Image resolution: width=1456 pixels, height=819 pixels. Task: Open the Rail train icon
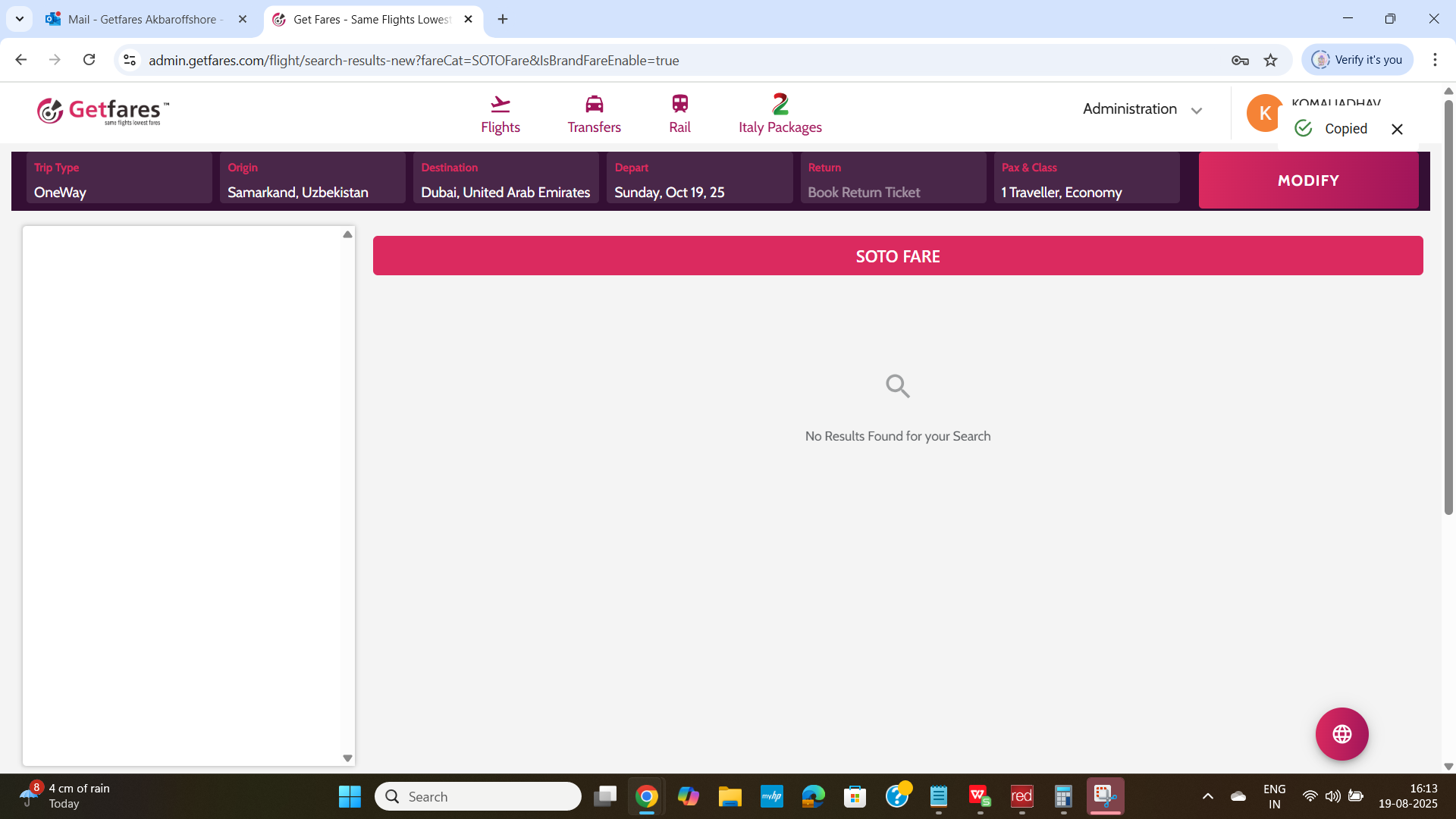pyautogui.click(x=679, y=105)
